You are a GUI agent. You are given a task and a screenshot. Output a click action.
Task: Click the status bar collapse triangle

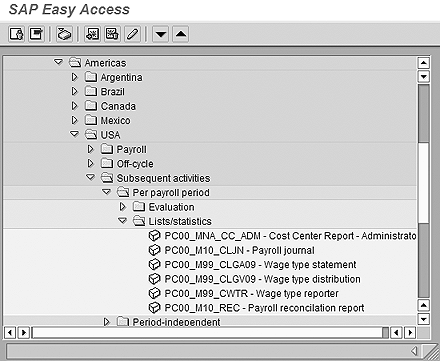pos(414,351)
